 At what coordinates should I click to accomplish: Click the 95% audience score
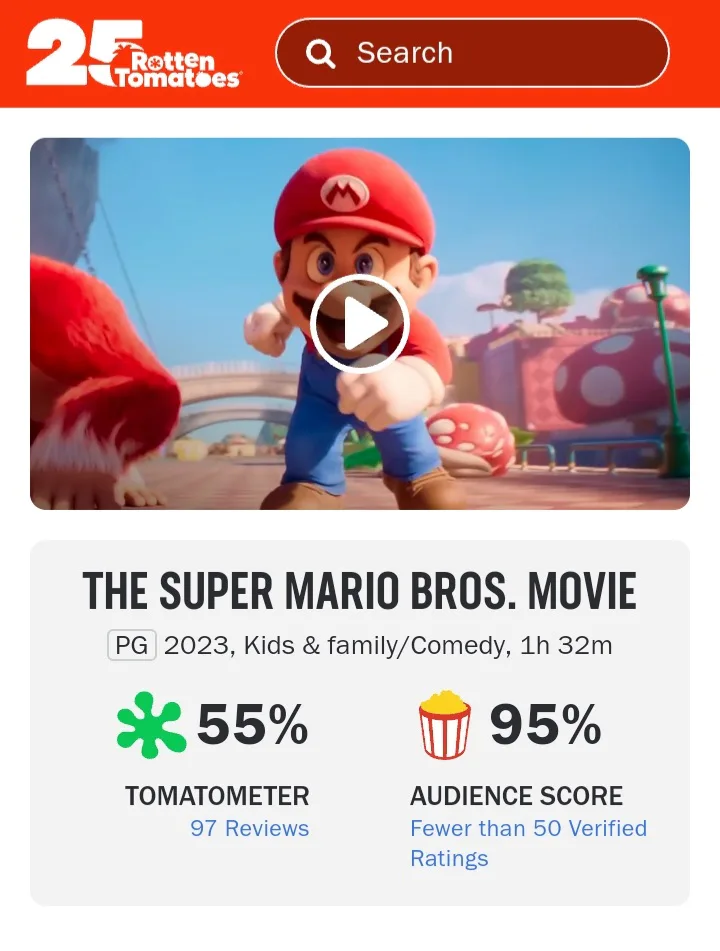click(545, 724)
